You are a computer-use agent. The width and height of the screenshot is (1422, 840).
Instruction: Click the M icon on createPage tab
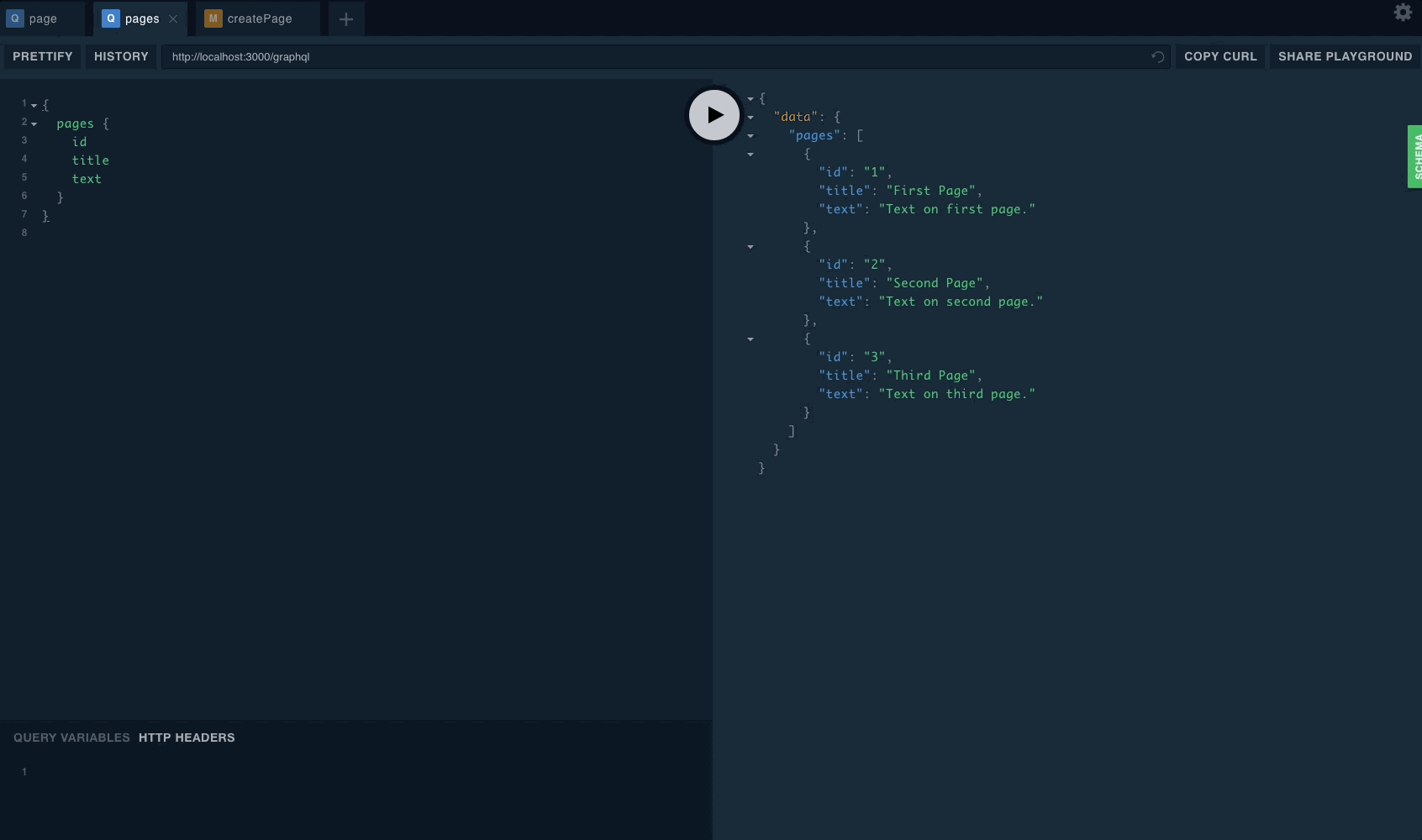(213, 18)
